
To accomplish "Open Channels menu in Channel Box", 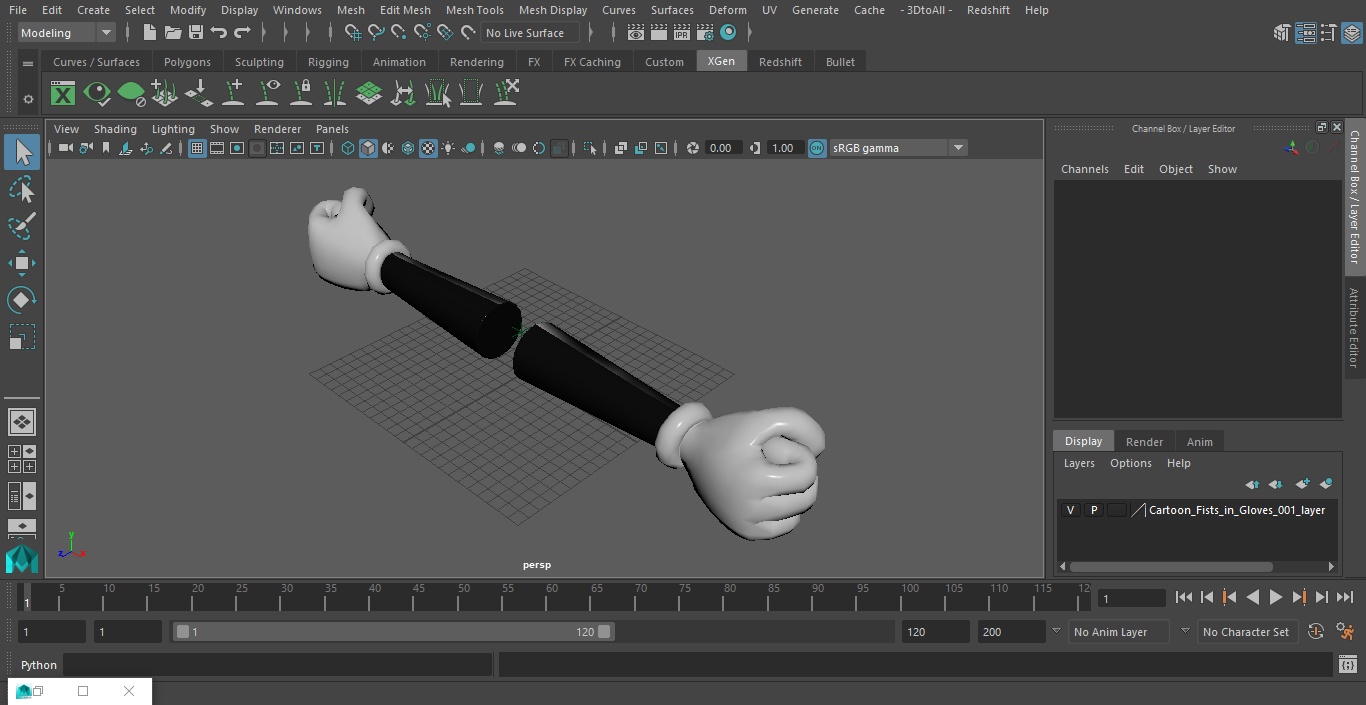I will tap(1085, 169).
